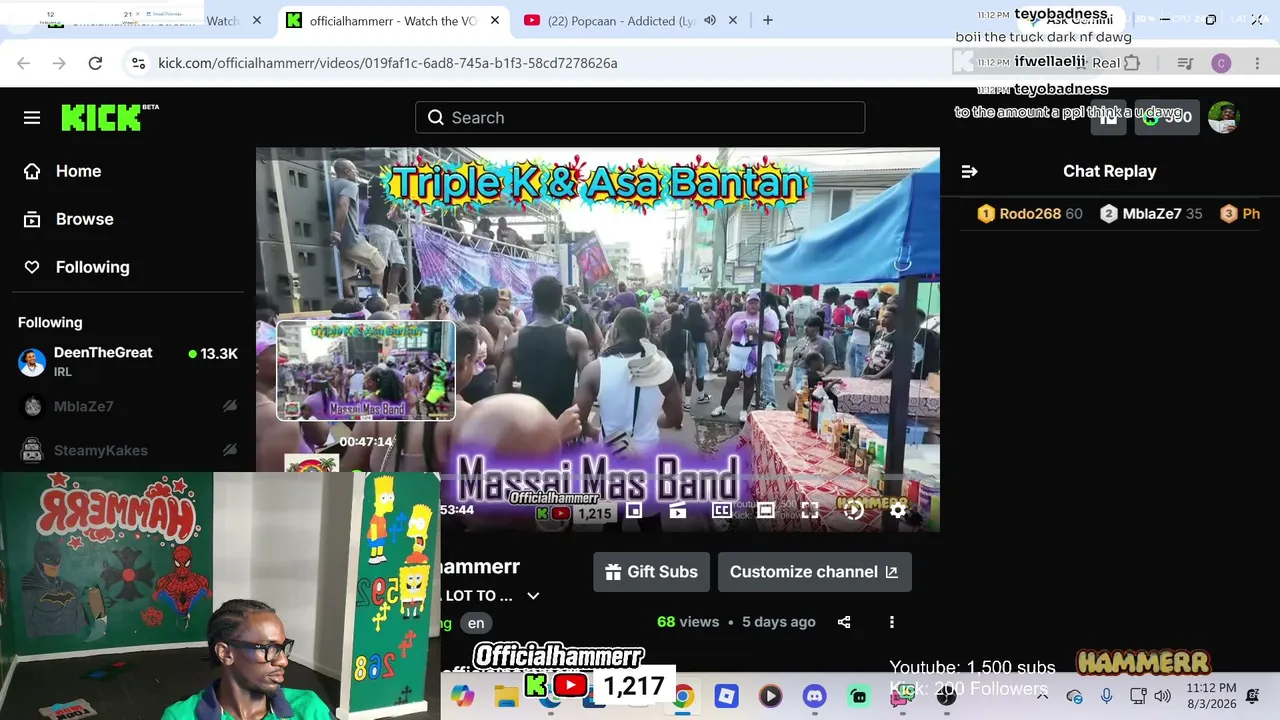Open Chrome extensions puzzle icon
This screenshot has height=720, width=1280.
click(x=1132, y=63)
